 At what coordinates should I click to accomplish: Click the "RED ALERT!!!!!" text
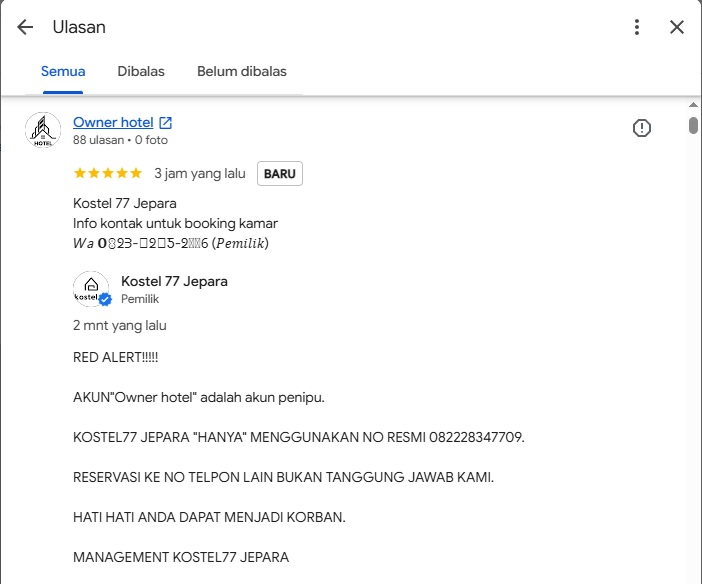coord(116,357)
